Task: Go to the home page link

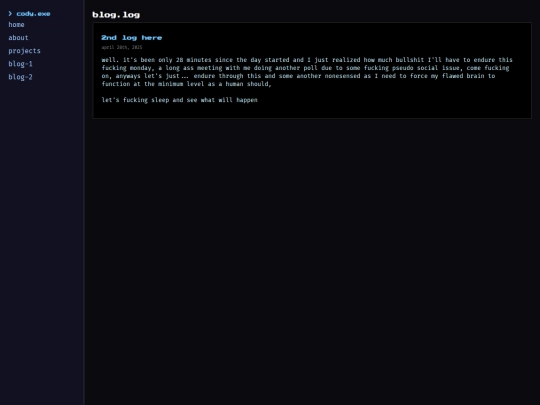Action: pyautogui.click(x=16, y=25)
